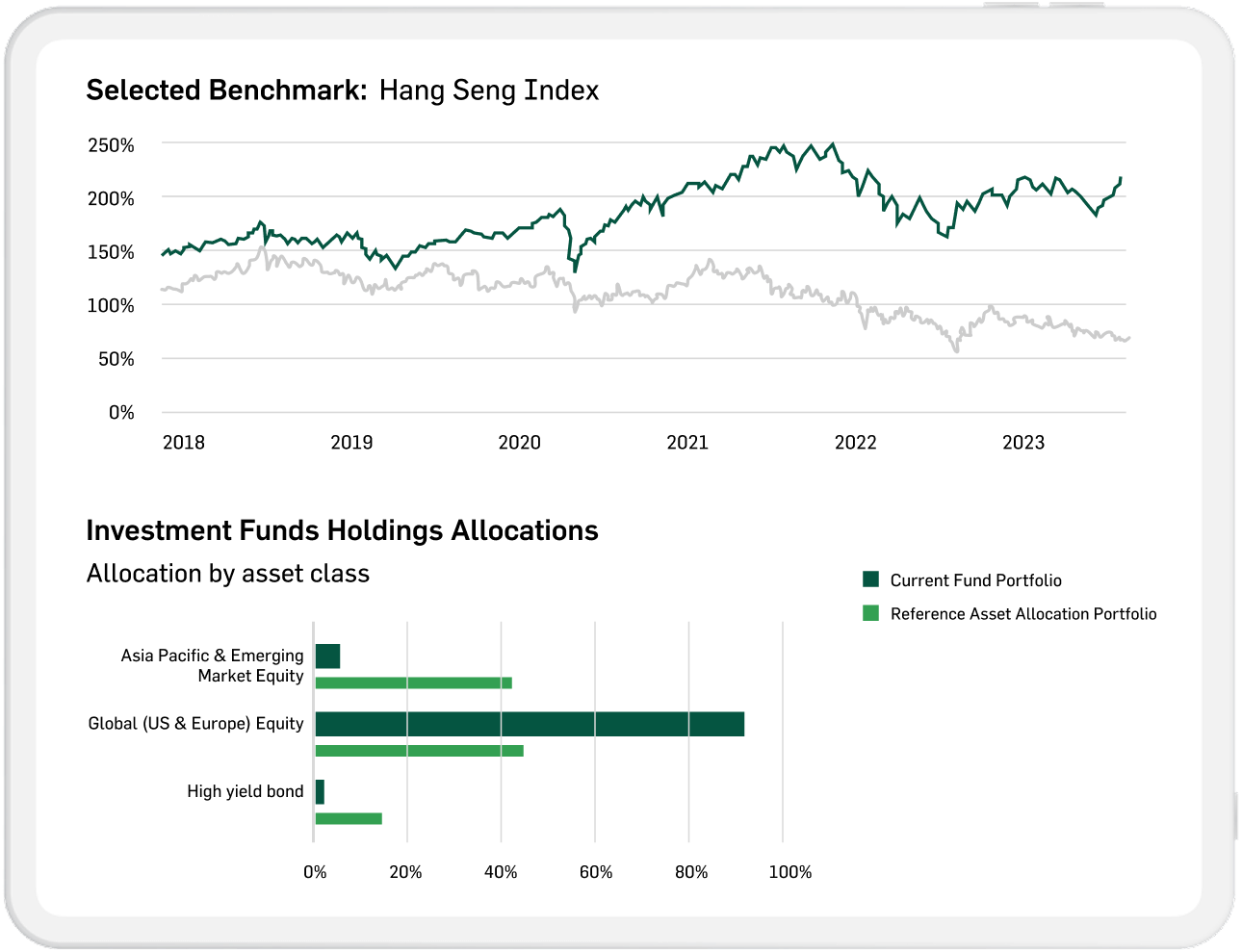Select the 2021 year marker

686,443
